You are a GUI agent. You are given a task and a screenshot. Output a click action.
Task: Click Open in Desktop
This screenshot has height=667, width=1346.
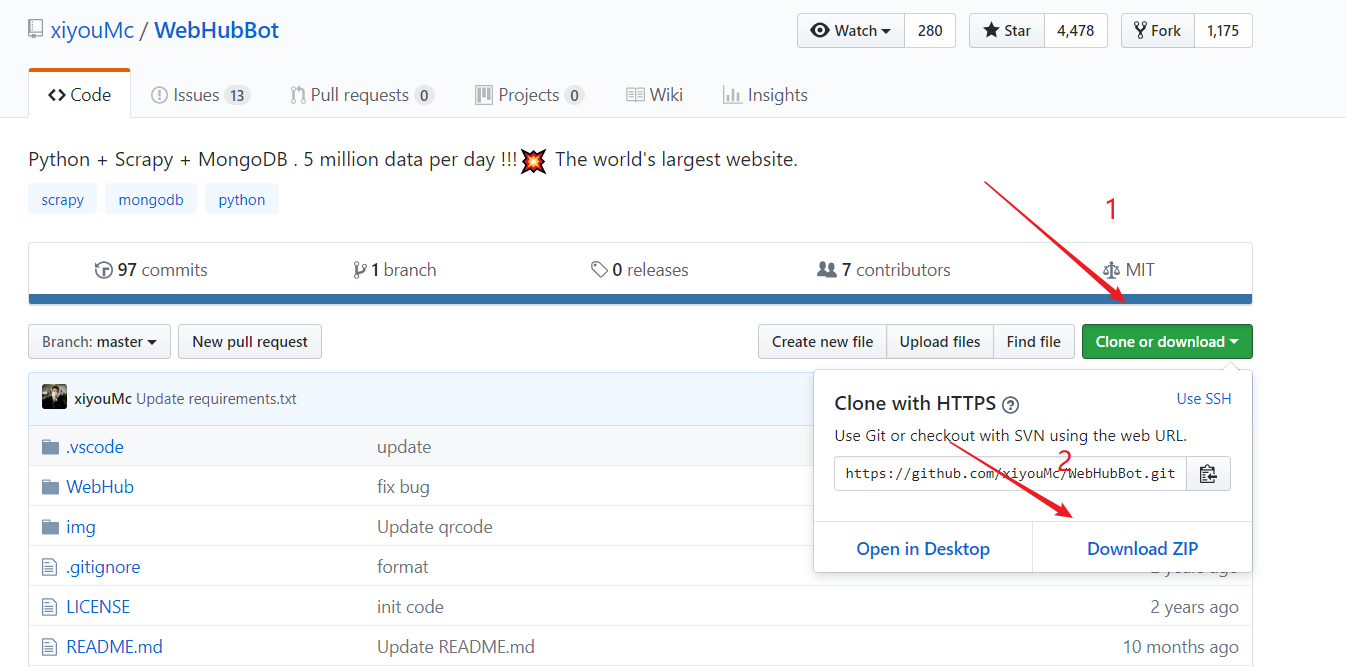click(923, 549)
